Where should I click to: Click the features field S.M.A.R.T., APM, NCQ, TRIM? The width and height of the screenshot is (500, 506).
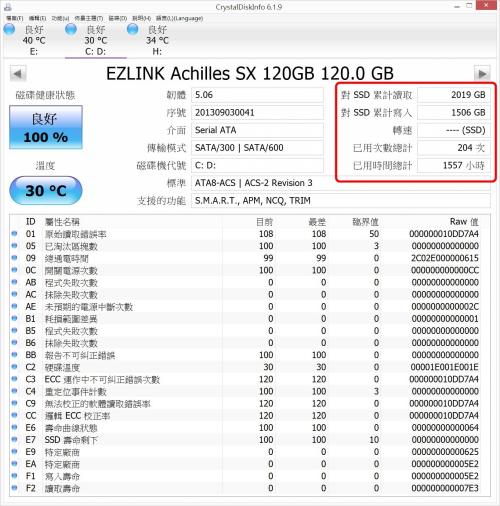click(x=341, y=201)
